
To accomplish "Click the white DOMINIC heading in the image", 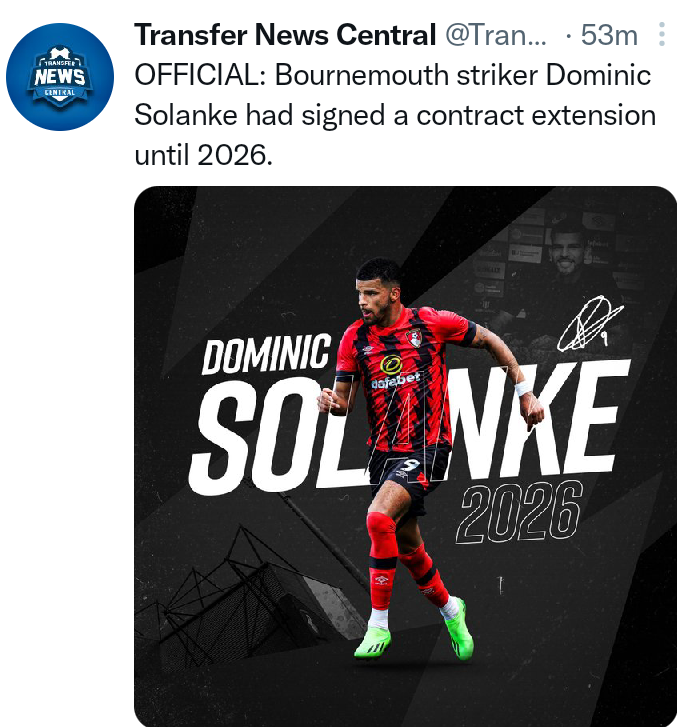I will tap(266, 353).
